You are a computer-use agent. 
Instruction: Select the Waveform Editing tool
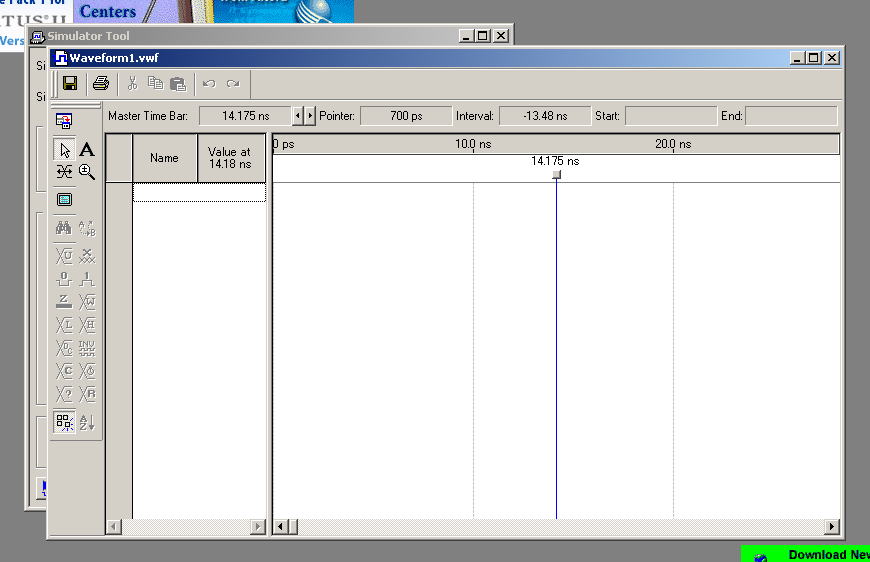pyautogui.click(x=64, y=171)
